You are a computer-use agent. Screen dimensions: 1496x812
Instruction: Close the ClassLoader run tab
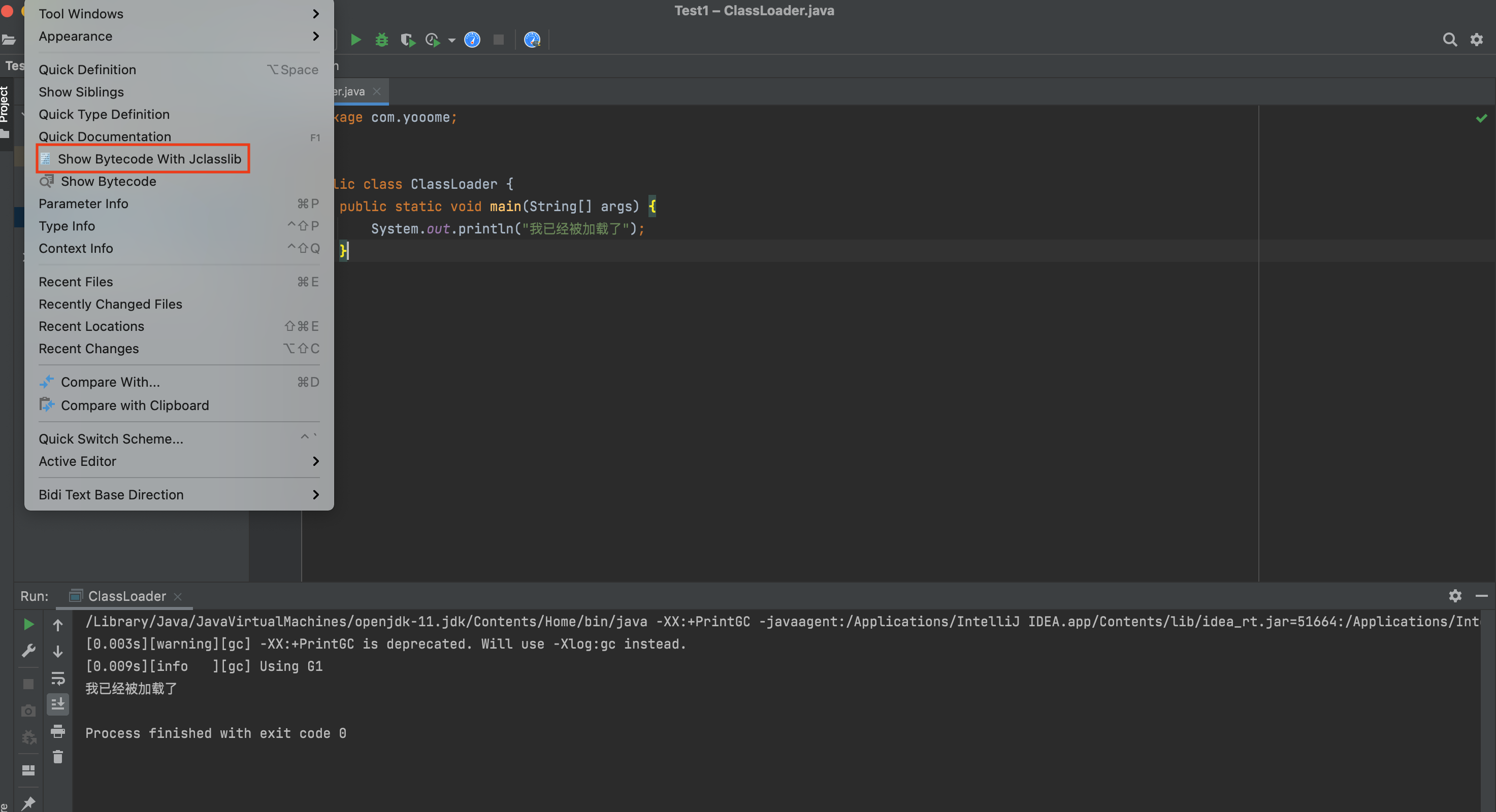tap(178, 597)
